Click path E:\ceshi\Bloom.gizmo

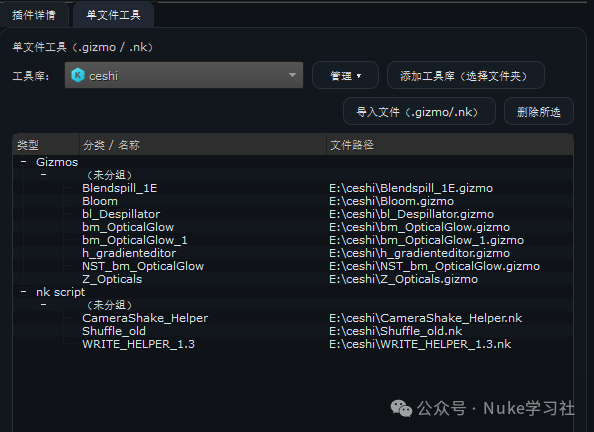[x=392, y=201]
